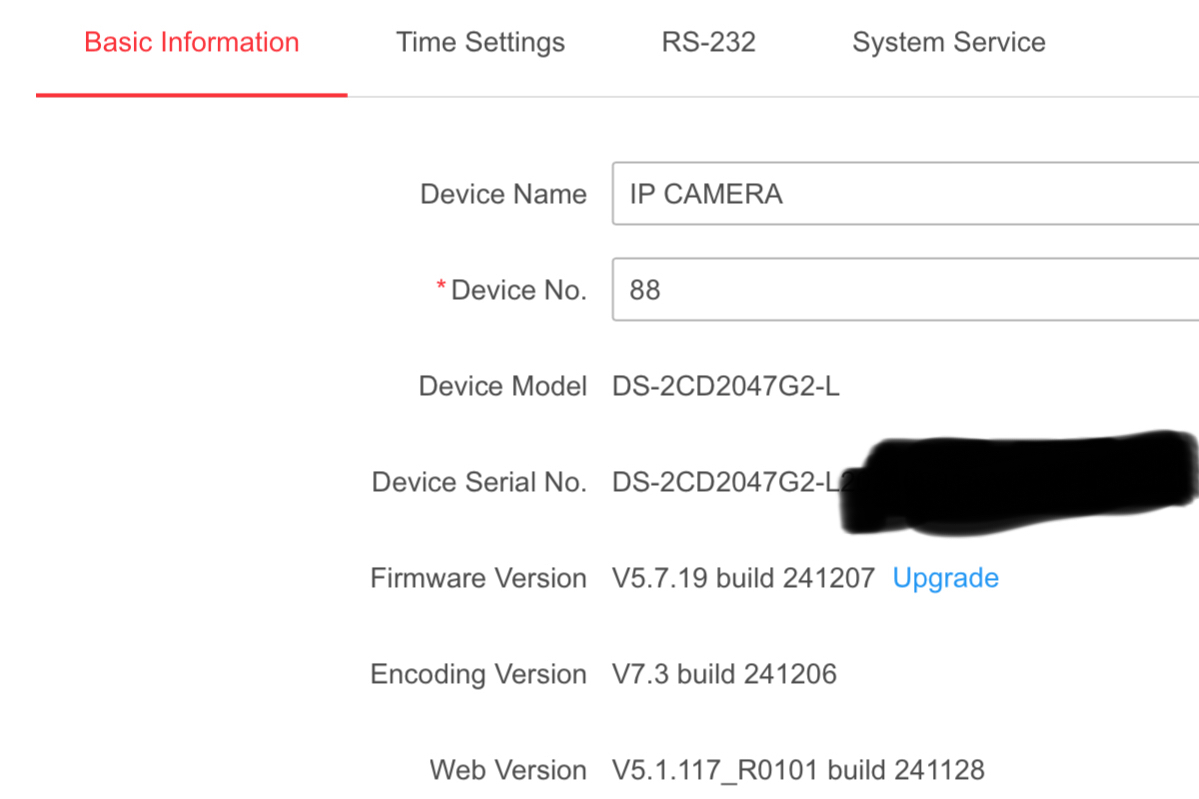Click the Web Version label

(x=508, y=770)
